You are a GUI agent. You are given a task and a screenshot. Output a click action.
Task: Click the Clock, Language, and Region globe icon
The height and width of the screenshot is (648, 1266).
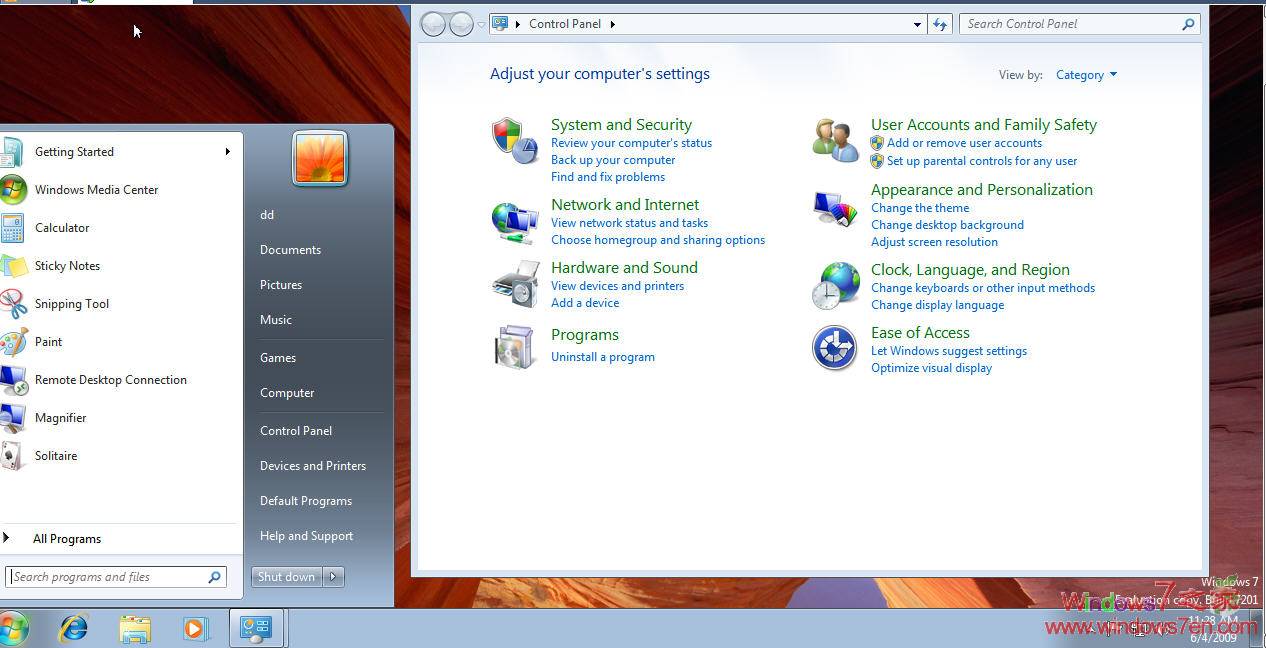tap(835, 285)
